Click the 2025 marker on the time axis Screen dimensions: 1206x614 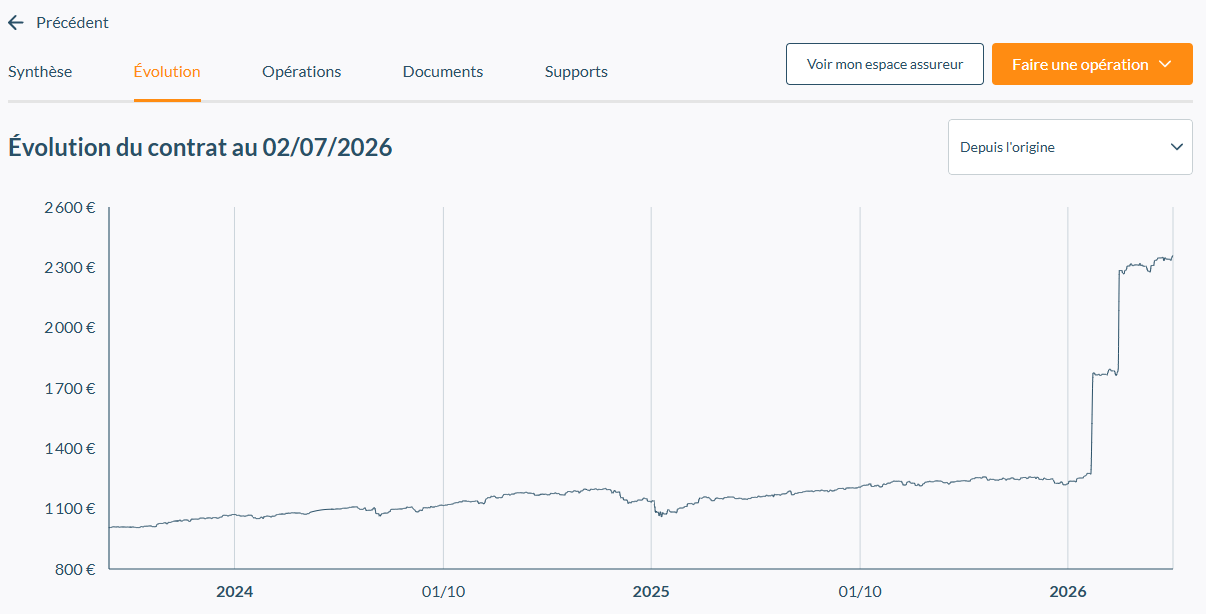(651, 591)
